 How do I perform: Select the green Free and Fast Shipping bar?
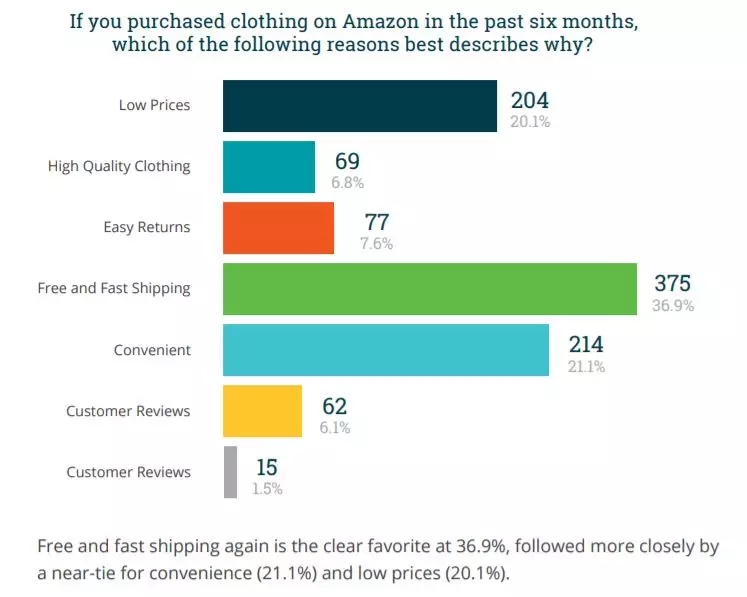(430, 289)
